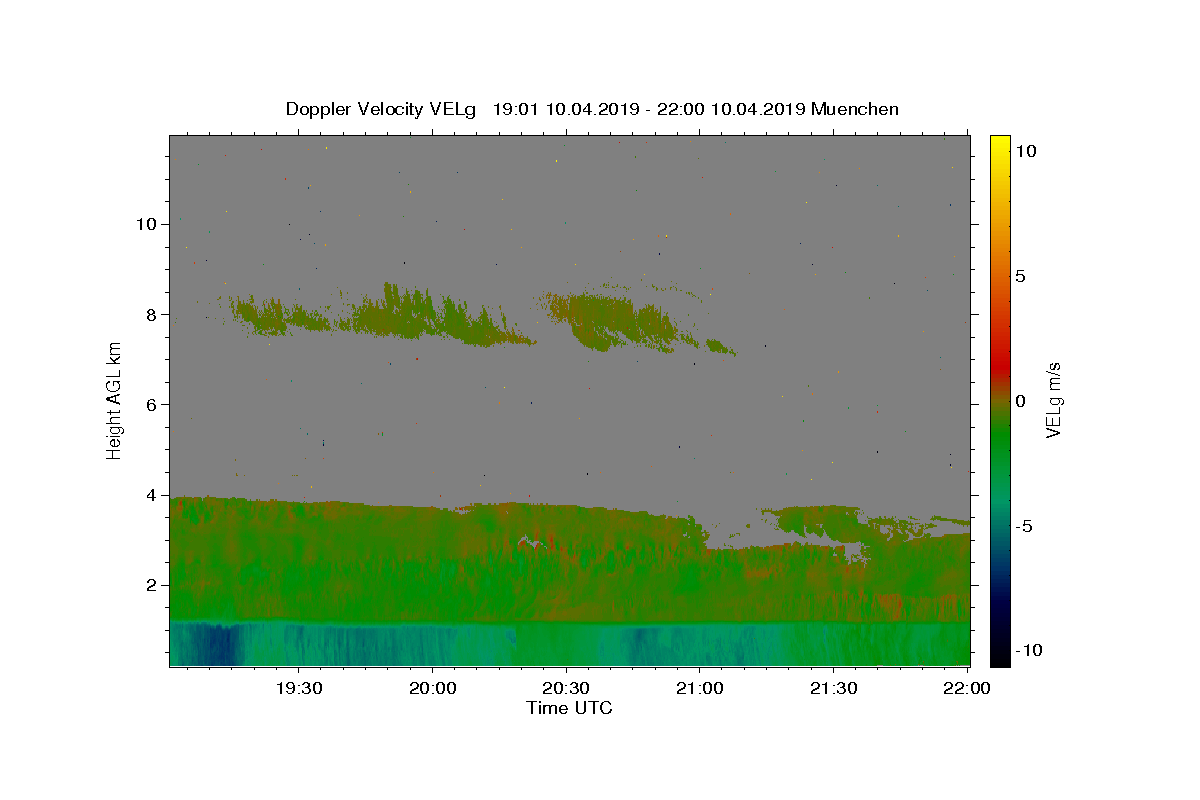
Task: Click the "Height AGL km" axis label
Action: click(115, 401)
